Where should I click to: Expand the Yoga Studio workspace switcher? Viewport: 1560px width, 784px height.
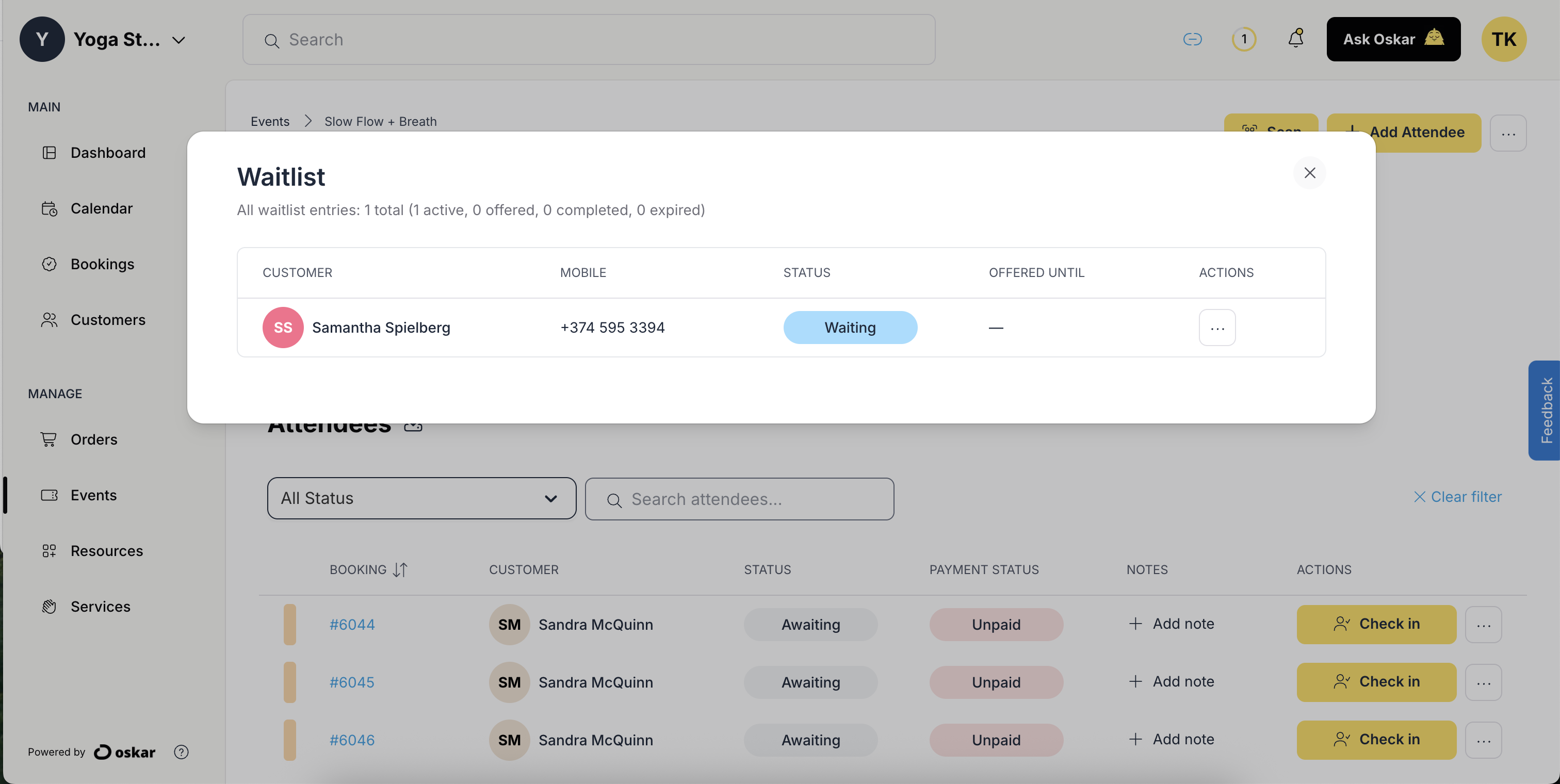[178, 40]
